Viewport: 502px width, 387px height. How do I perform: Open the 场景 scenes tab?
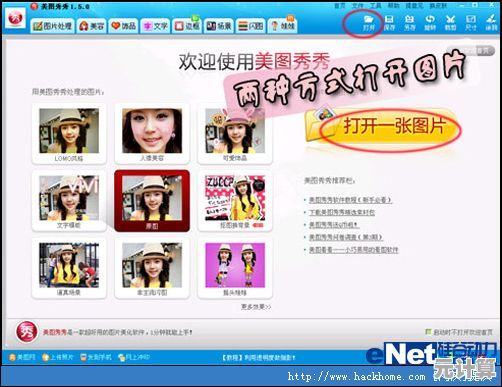point(219,26)
